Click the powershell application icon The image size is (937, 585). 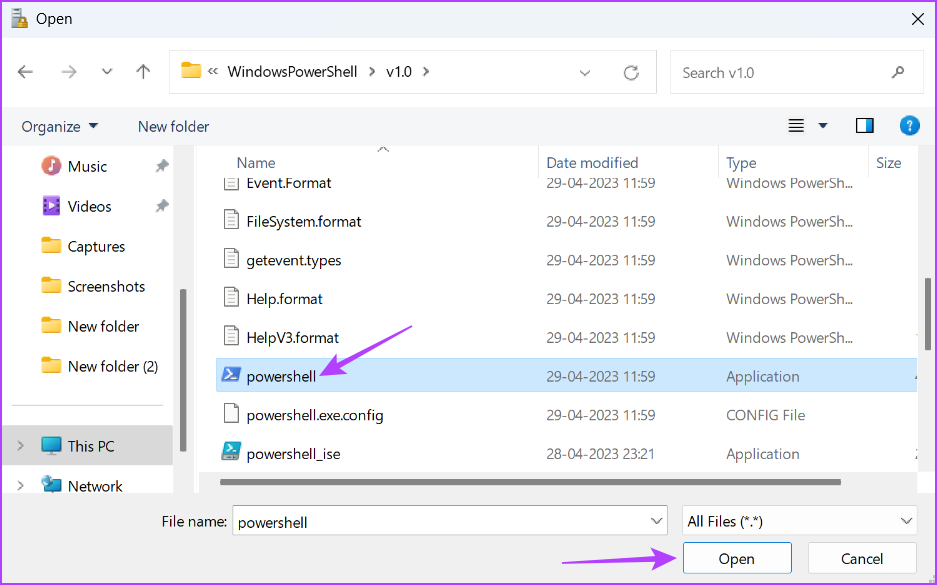(x=231, y=375)
